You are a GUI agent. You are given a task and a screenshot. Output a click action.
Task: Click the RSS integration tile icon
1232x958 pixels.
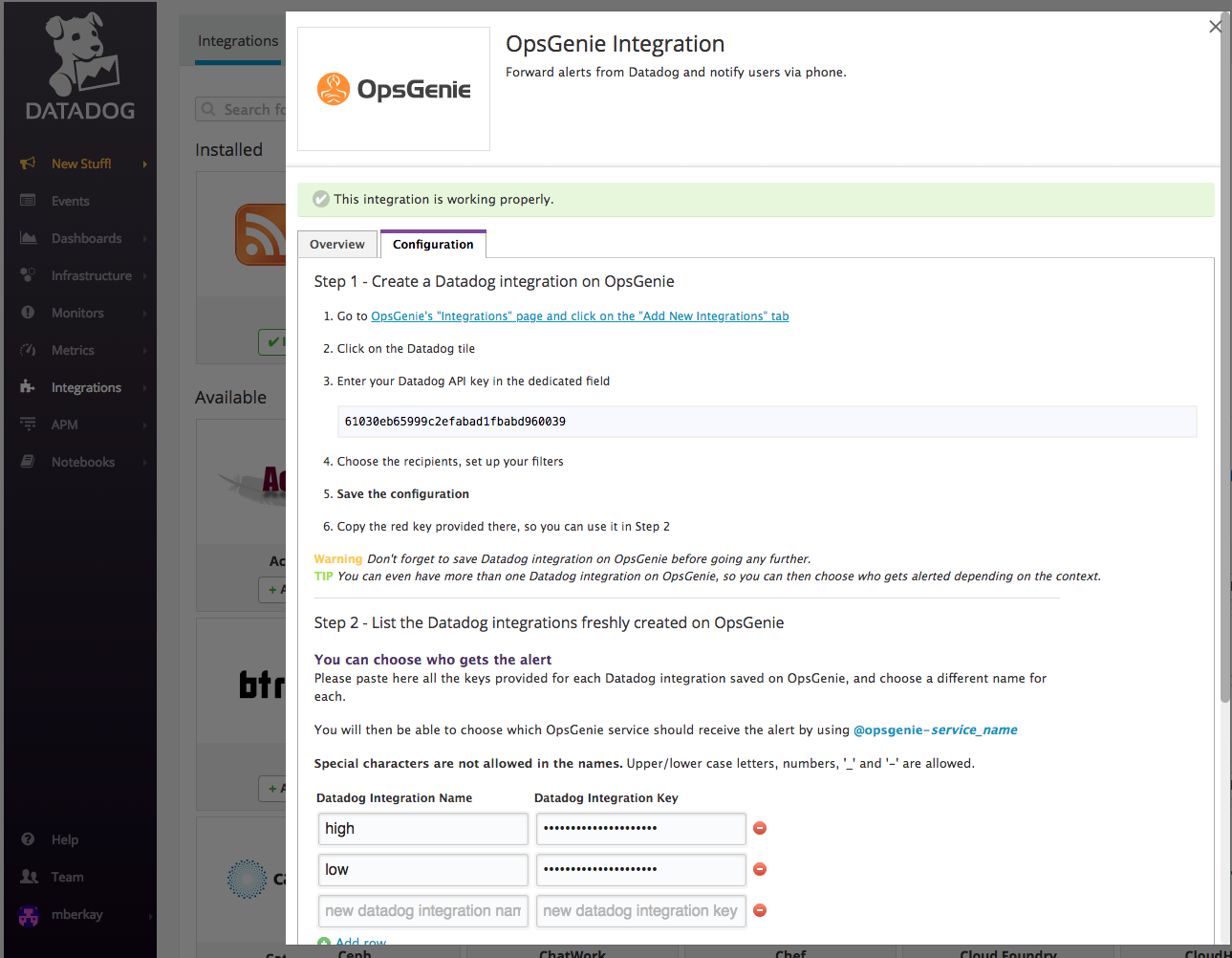coord(261,234)
